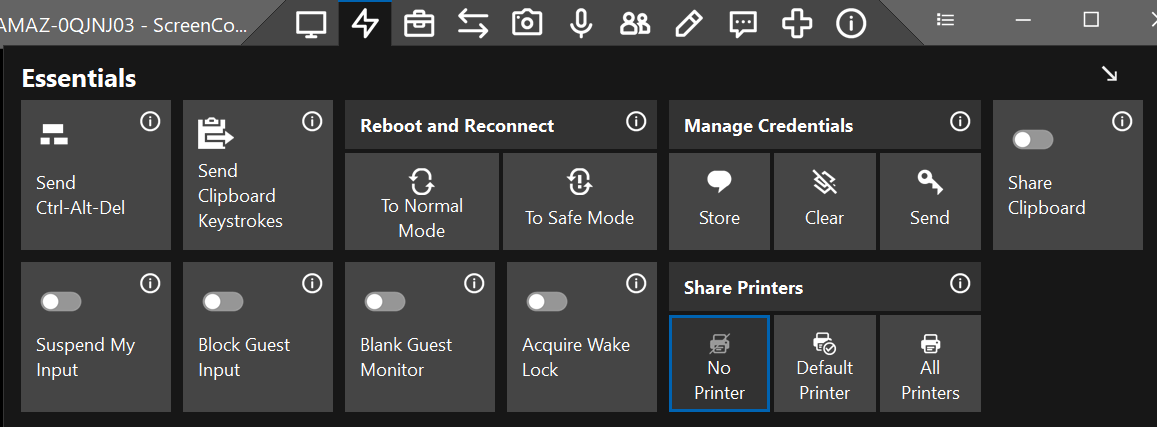Screen dimensions: 1157x427
Task: Click Clear credentials button
Action: click(x=825, y=201)
